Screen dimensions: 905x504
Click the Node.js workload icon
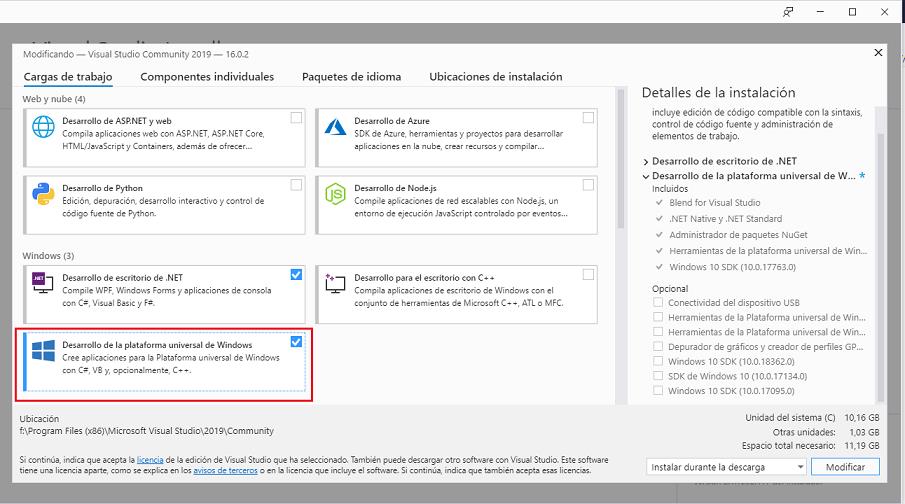tap(335, 194)
